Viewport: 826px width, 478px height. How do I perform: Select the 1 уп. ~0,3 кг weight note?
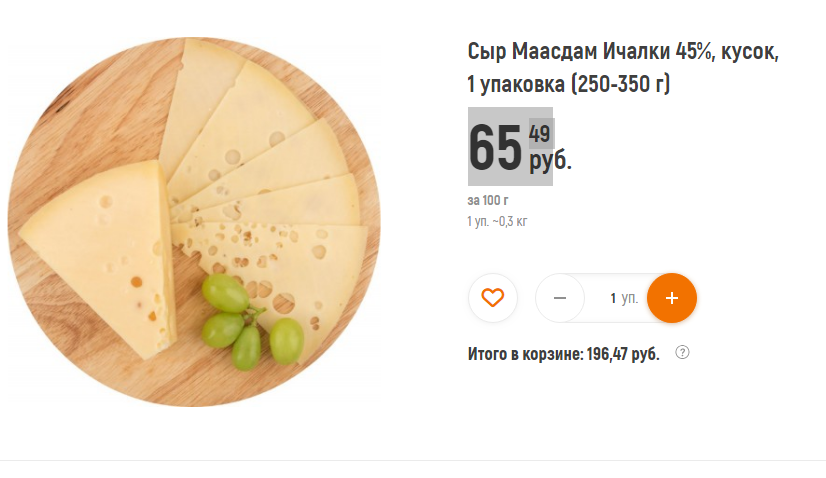point(497,221)
